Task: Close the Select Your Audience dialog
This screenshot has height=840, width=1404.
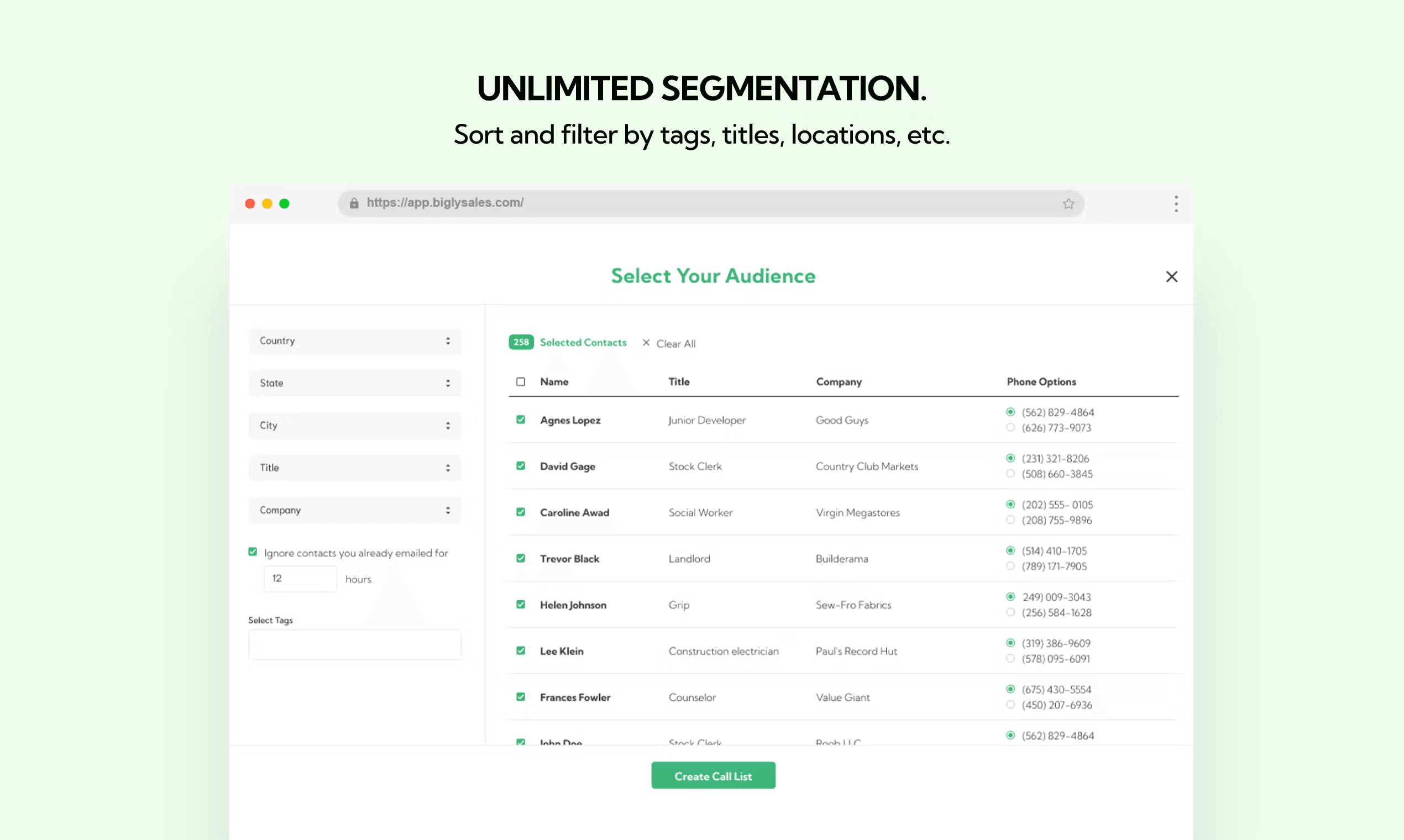Action: [1171, 276]
